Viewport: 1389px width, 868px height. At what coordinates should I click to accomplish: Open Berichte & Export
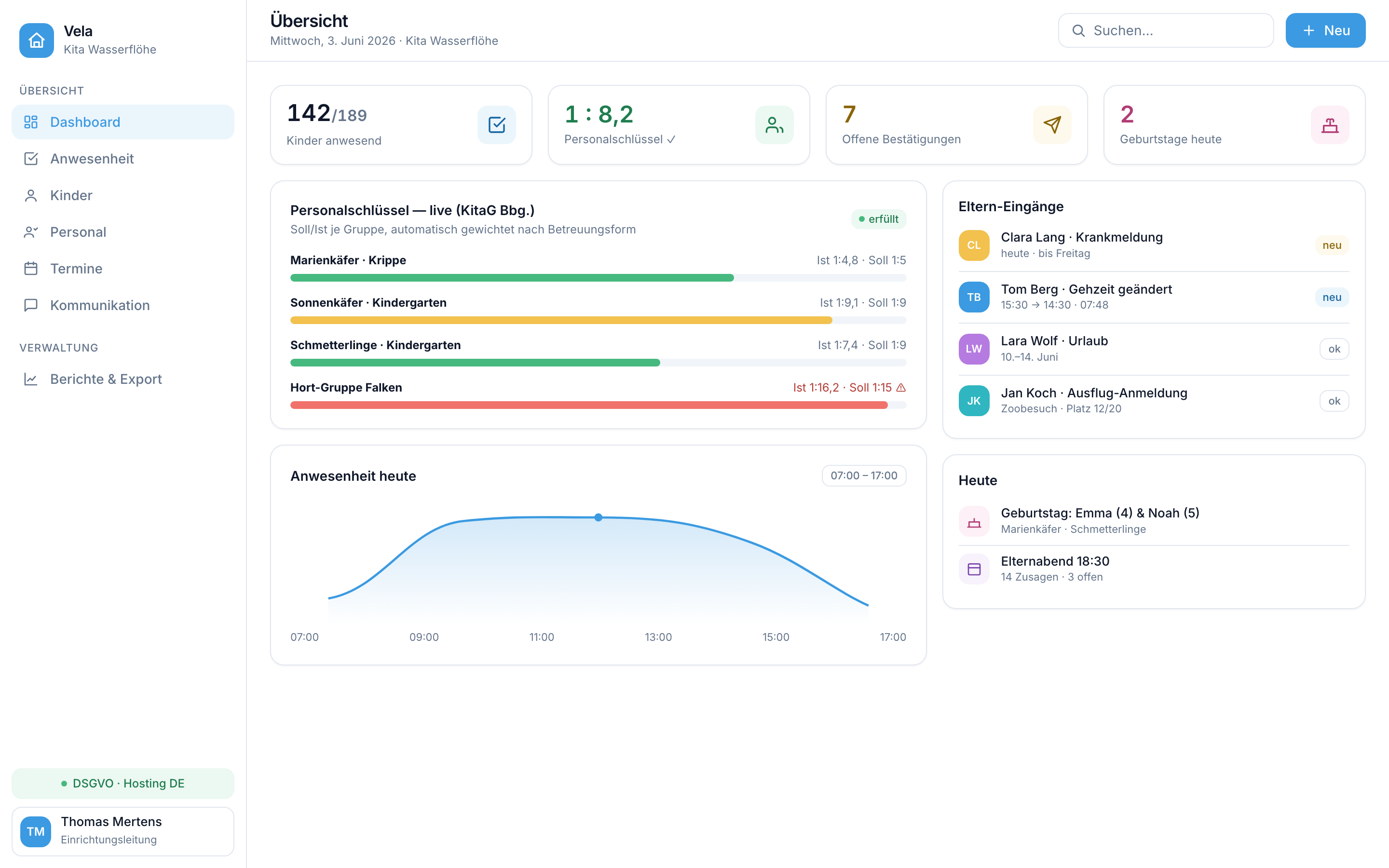pos(123,379)
